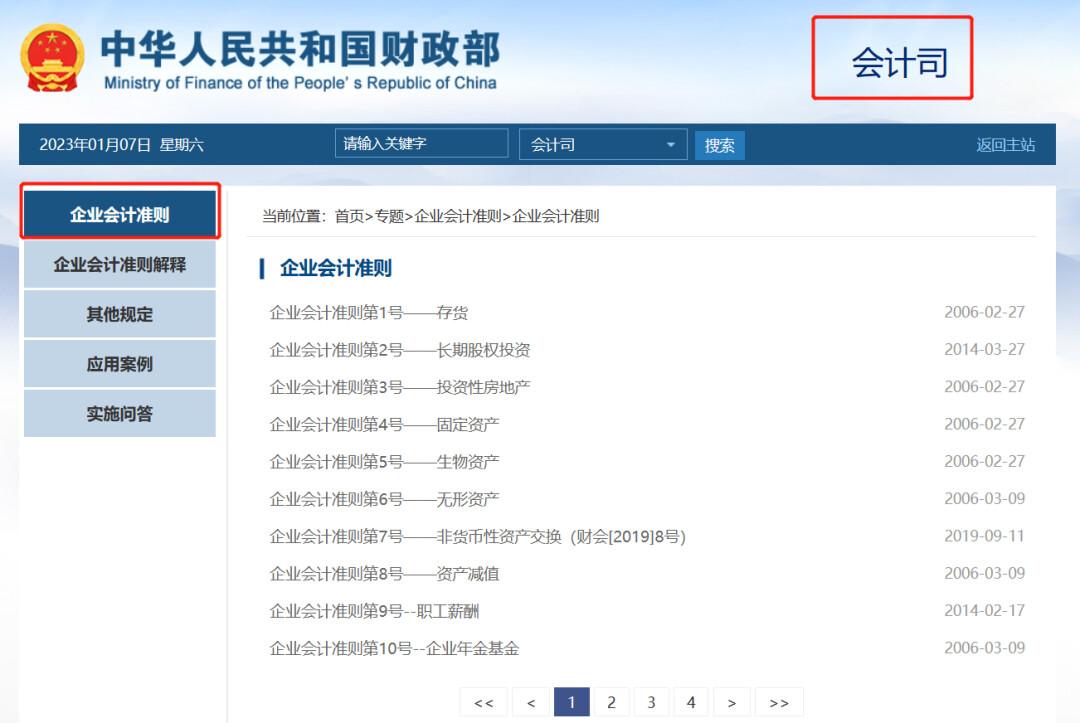The width and height of the screenshot is (1080, 723).
Task: Open 企业会计准则第1号——存货
Action: click(x=368, y=312)
